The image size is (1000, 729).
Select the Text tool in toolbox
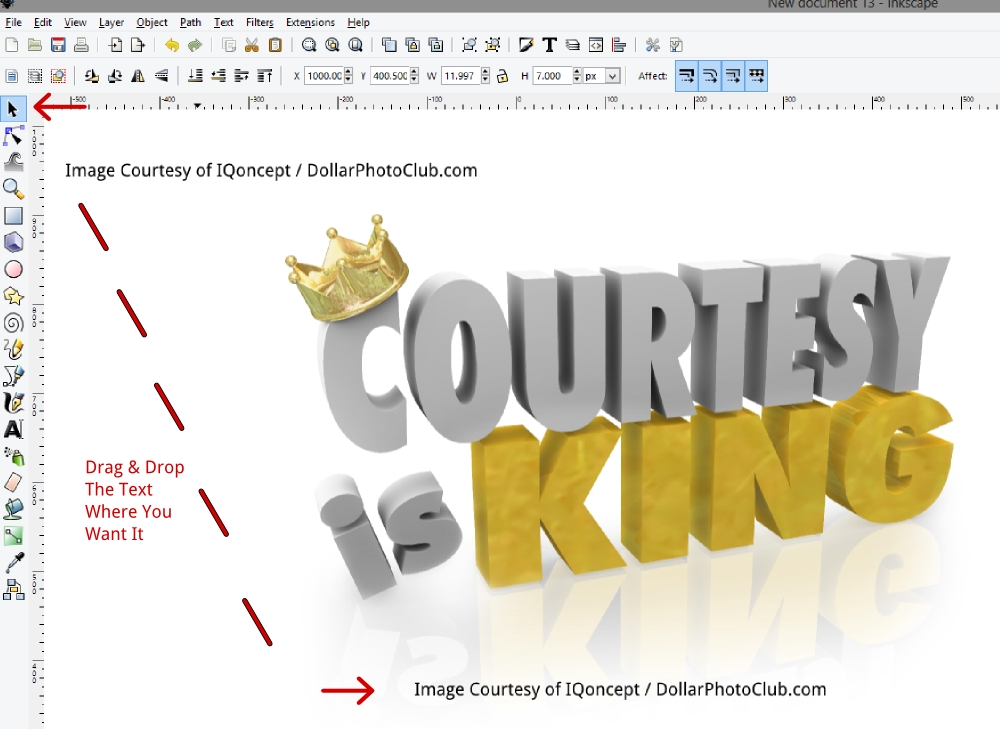[13, 429]
